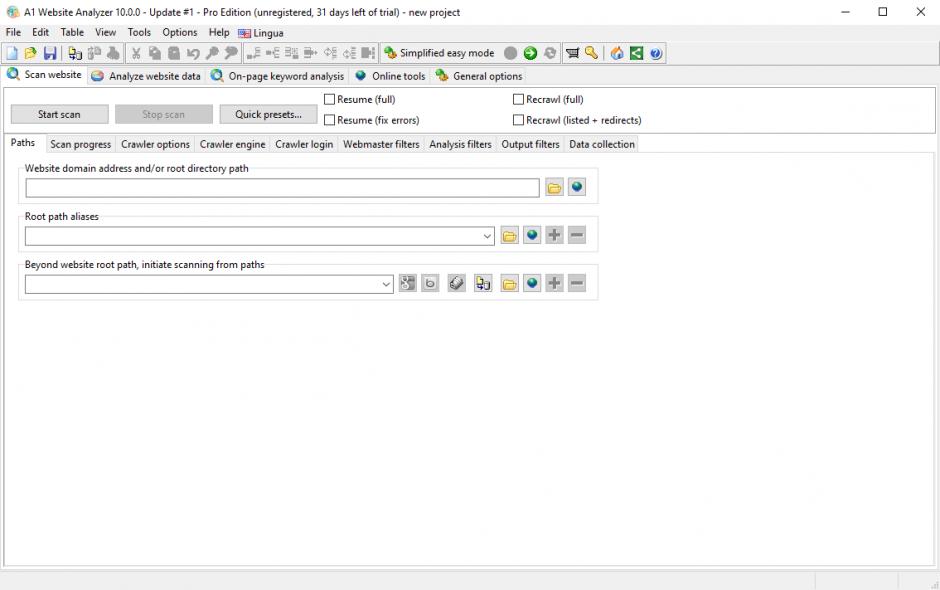The image size is (940, 590).
Task: Select the Analysis filters sub-tab
Action: (460, 145)
